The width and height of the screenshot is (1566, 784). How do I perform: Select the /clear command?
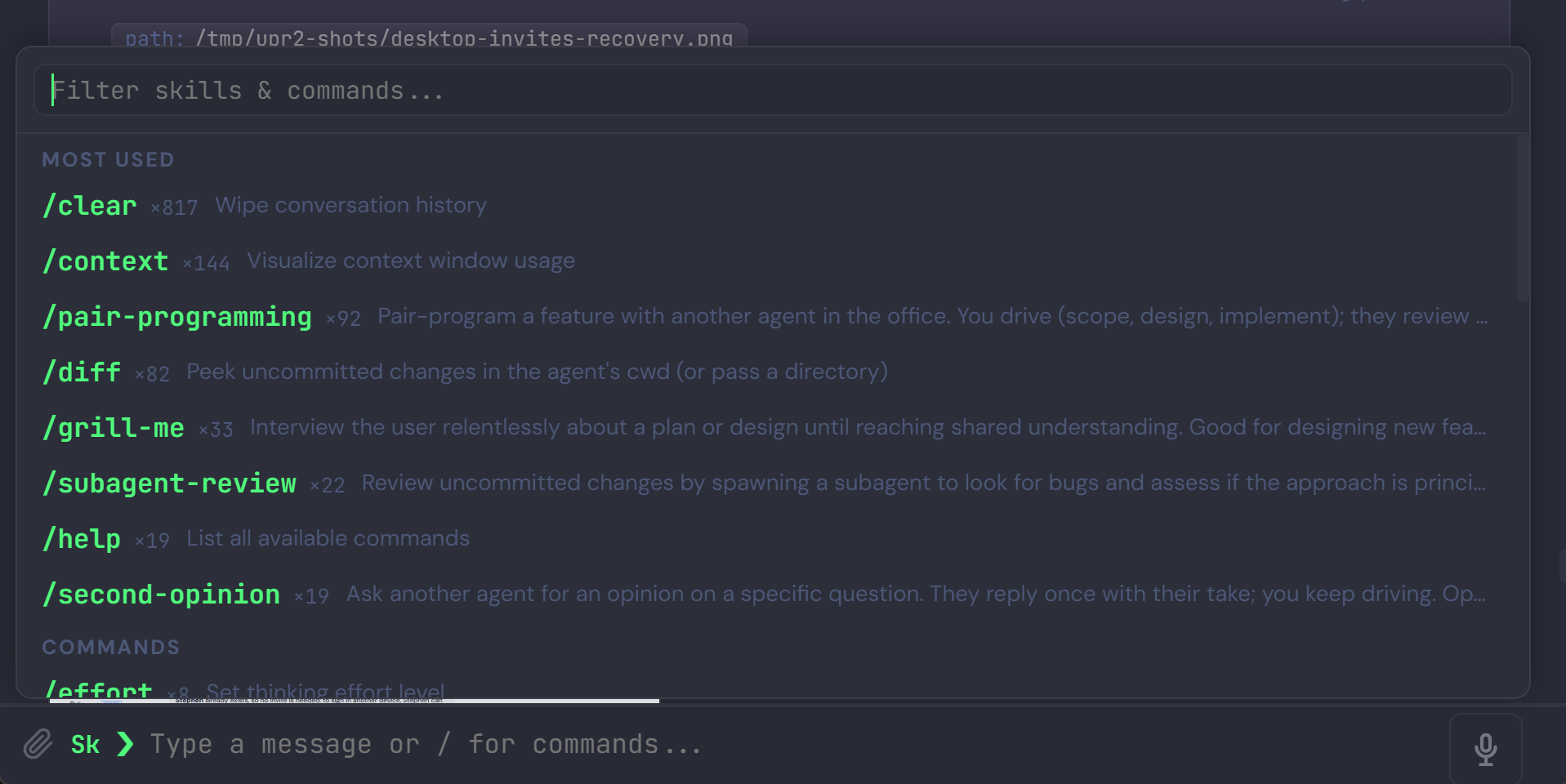point(773,205)
